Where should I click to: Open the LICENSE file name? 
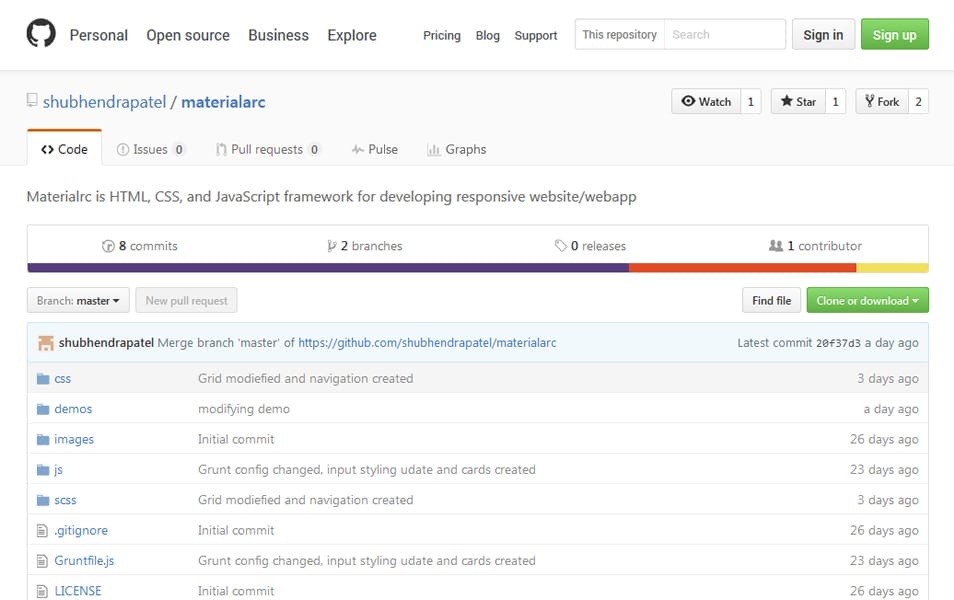(x=78, y=591)
